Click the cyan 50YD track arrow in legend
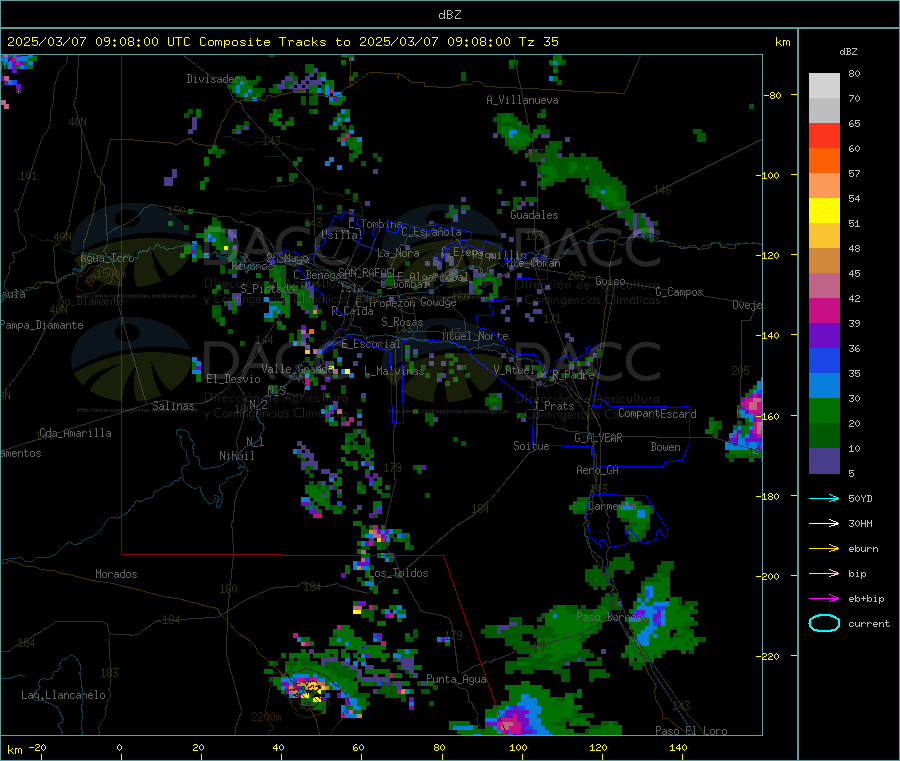The height and width of the screenshot is (761, 900). 824,498
